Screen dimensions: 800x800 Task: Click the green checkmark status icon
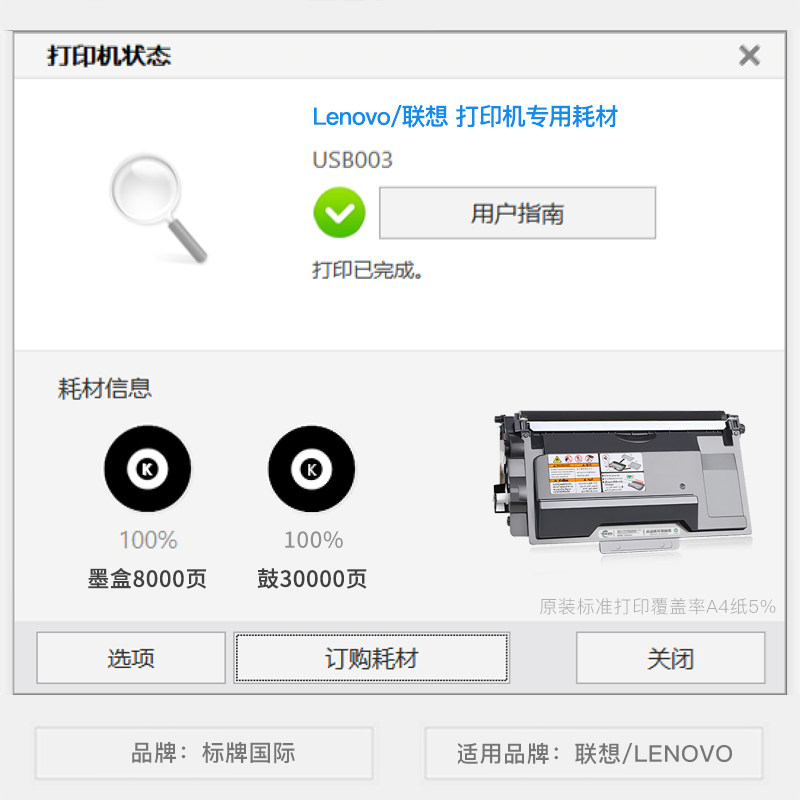(339, 212)
